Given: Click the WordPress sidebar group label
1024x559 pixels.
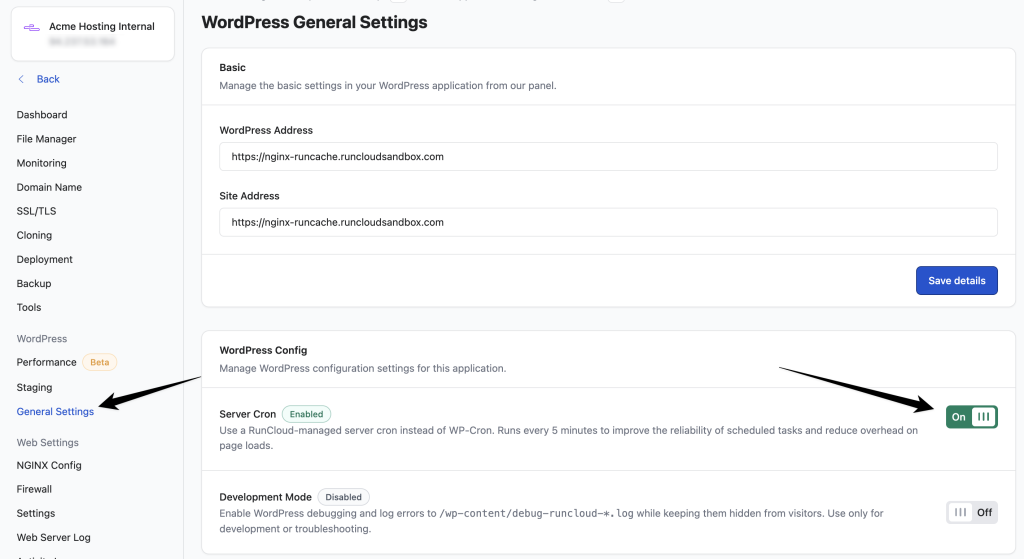Looking at the screenshot, I should (x=42, y=339).
